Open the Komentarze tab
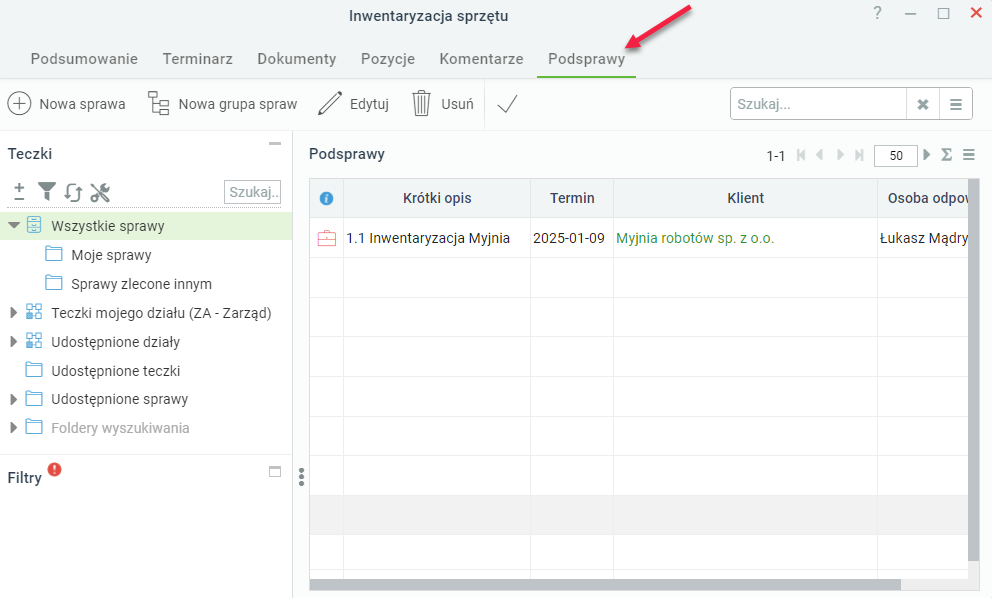Viewport: 992px width, 598px height. click(x=481, y=59)
